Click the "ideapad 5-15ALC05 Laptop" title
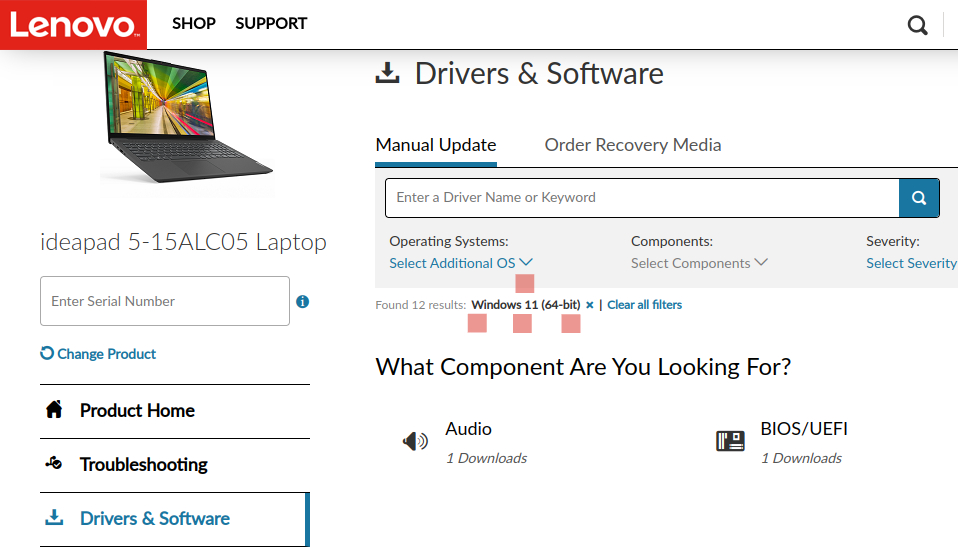Viewport: 958px width, 547px height. [183, 242]
